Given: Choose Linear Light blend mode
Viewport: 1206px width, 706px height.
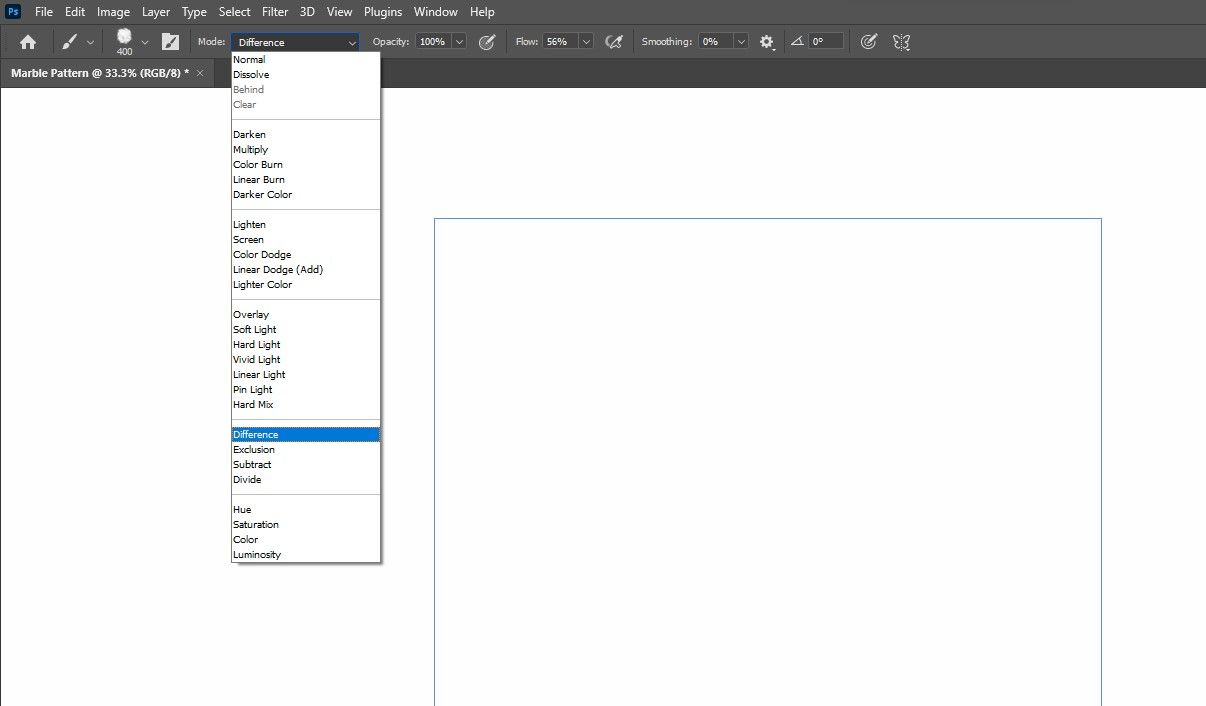Looking at the screenshot, I should [x=306, y=375].
